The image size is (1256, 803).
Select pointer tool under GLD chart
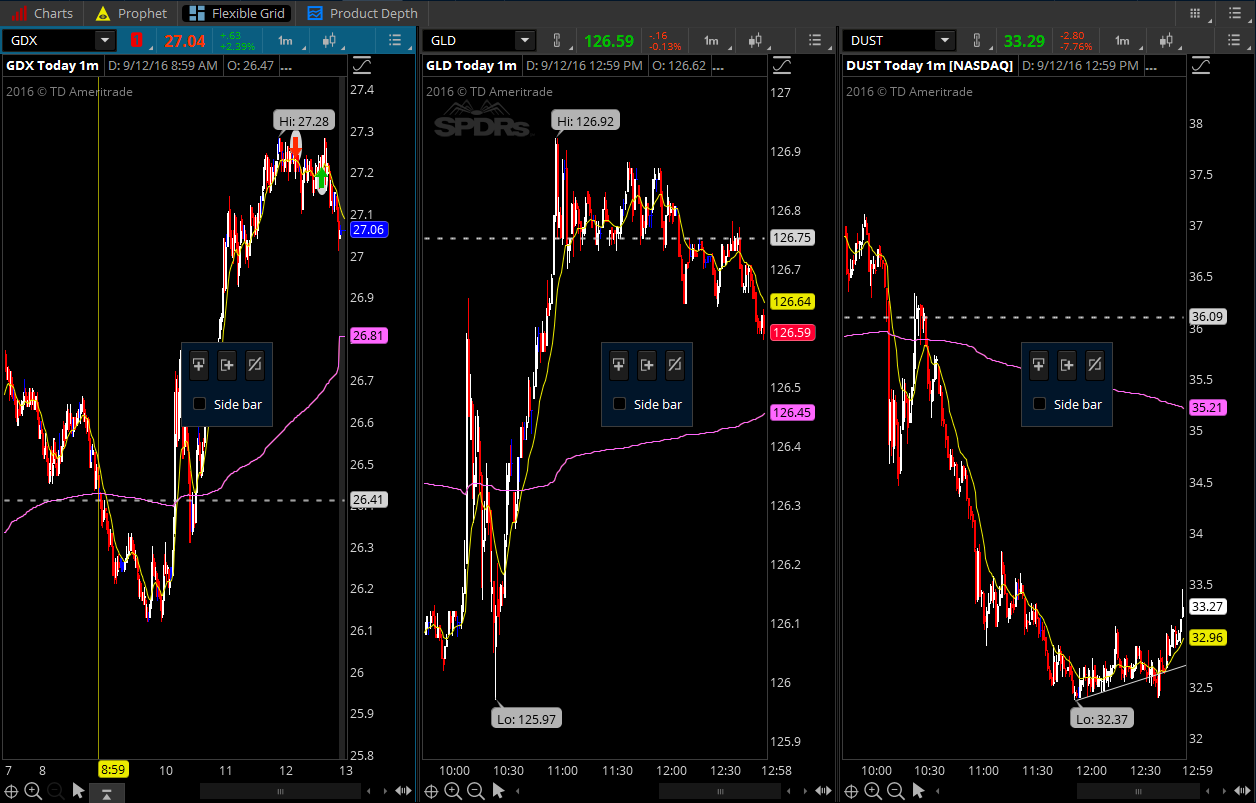498,791
